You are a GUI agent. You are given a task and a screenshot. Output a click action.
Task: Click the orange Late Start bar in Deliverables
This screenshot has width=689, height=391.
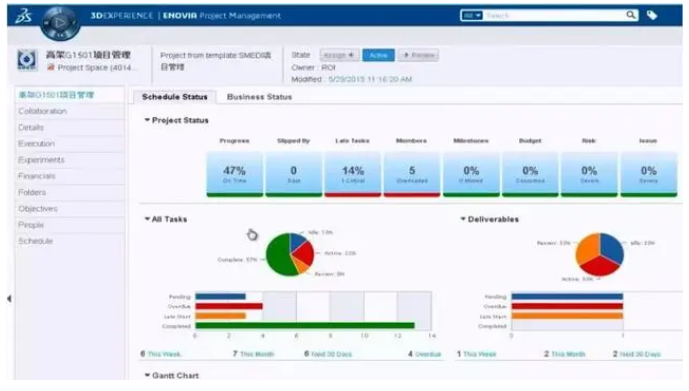[567, 316]
